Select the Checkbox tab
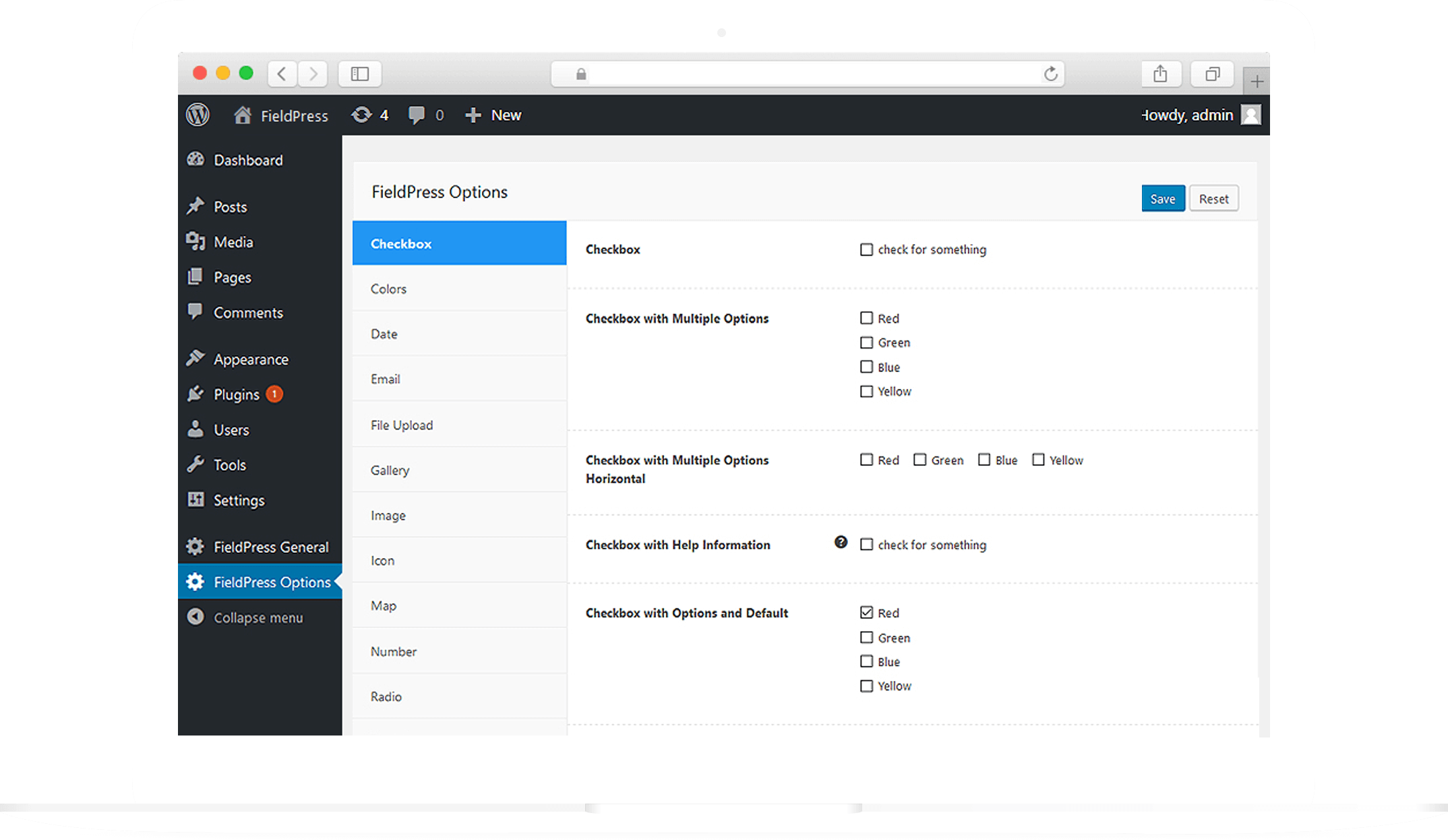The width and height of the screenshot is (1448, 840). coord(459,243)
